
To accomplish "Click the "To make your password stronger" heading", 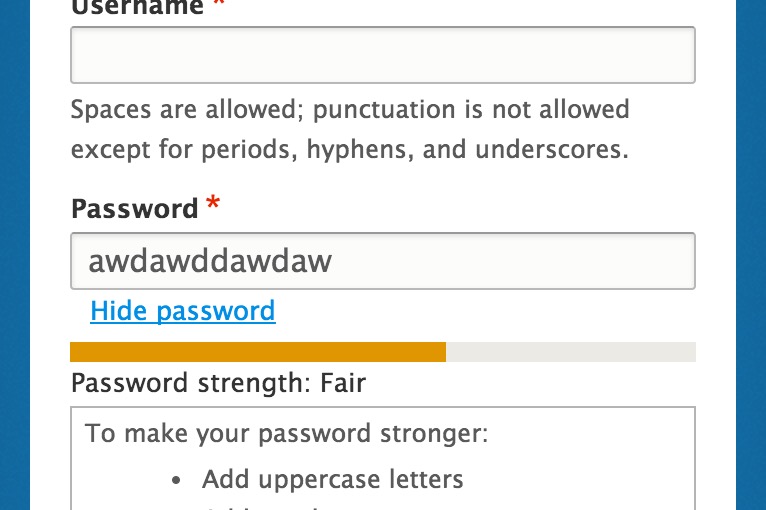I will coord(286,434).
